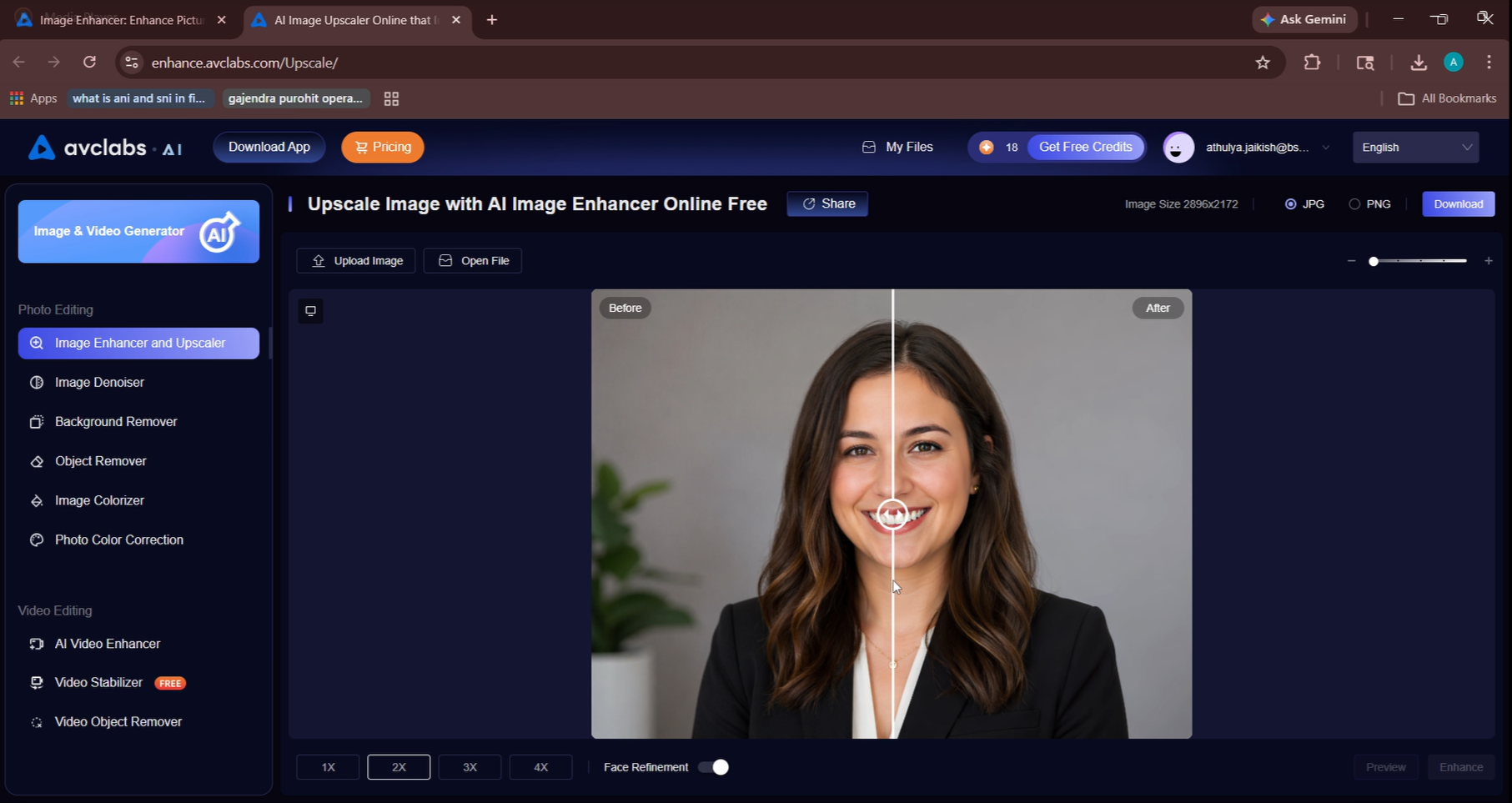Open browser downloads icon
This screenshot has width=1512, height=803.
pyautogui.click(x=1418, y=63)
